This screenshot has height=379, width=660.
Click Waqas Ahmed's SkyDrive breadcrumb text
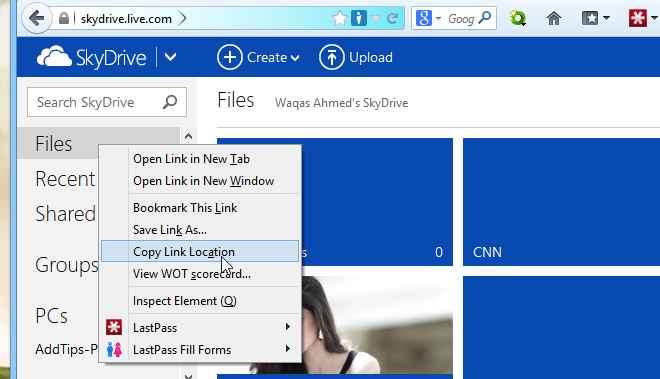[x=341, y=103]
